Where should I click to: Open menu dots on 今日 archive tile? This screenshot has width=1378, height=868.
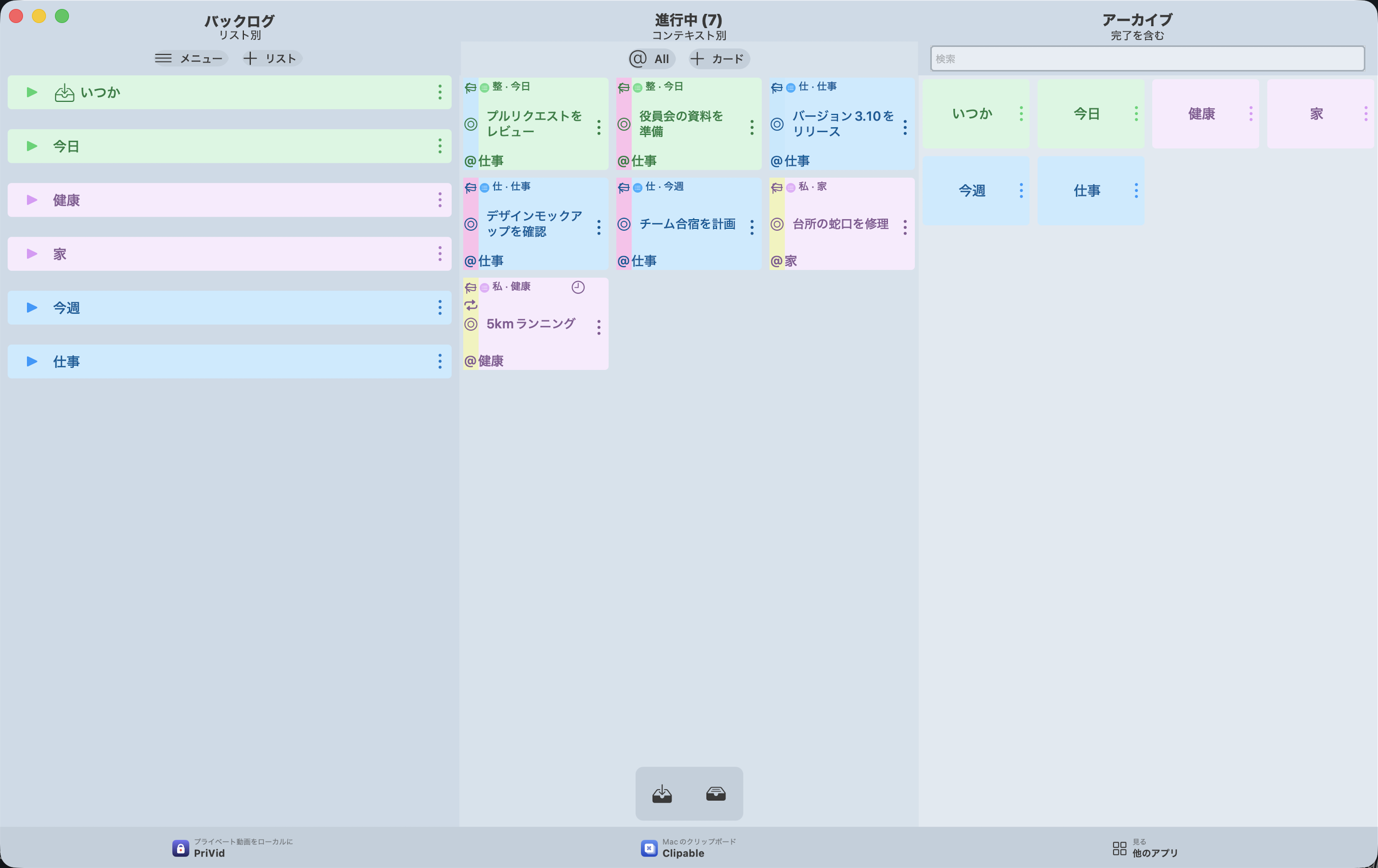point(1136,114)
